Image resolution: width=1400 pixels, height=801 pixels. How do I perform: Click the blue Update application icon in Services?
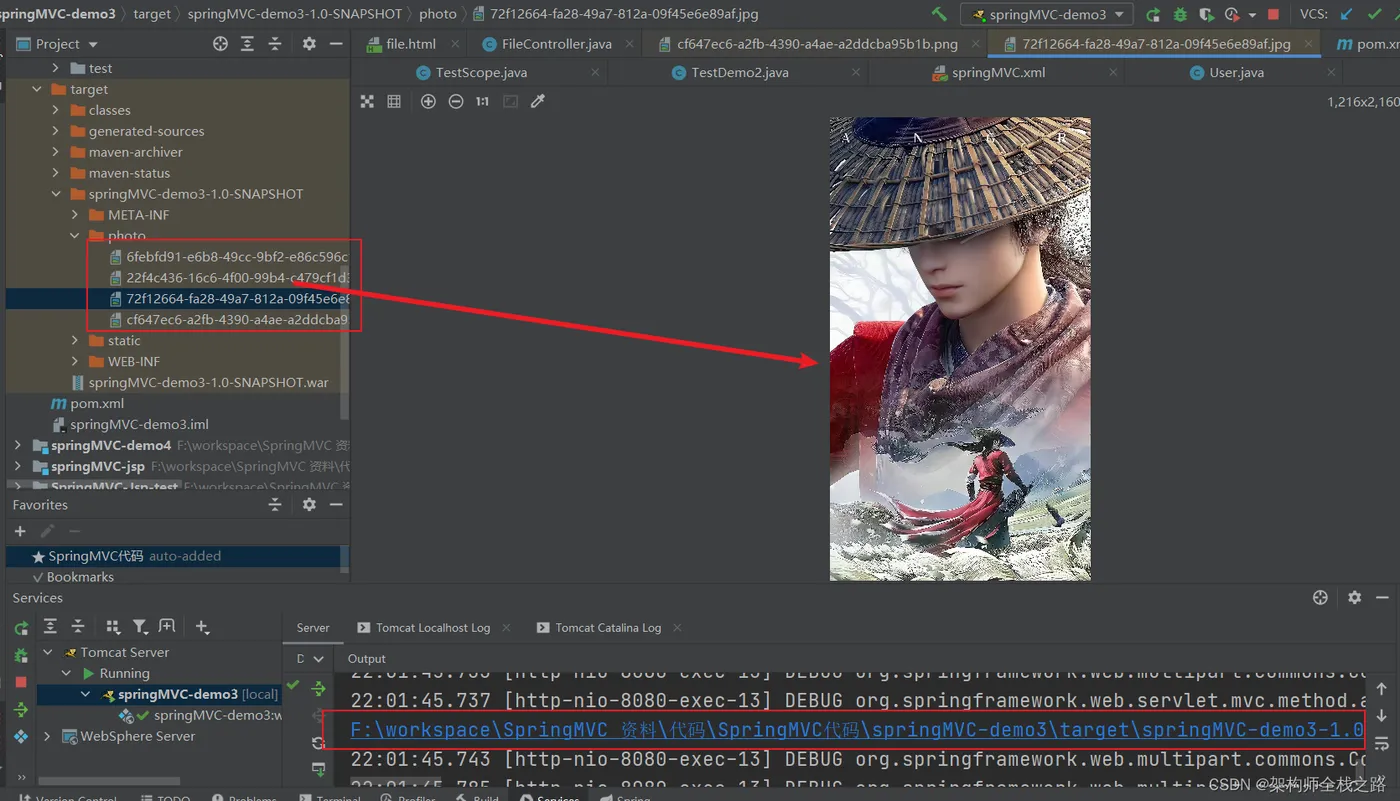click(21, 737)
